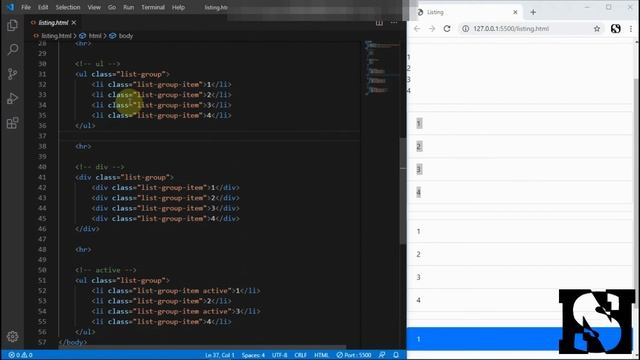Click listing.html in the breadcrumb
Viewport: 640px width, 360px height.
point(56,36)
